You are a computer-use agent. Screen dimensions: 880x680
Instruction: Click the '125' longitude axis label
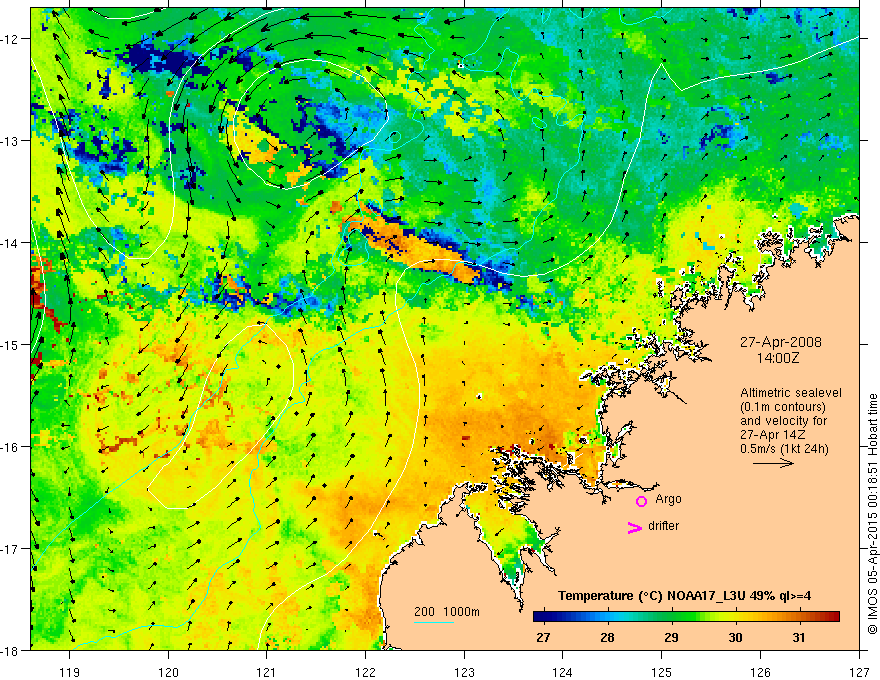point(662,672)
